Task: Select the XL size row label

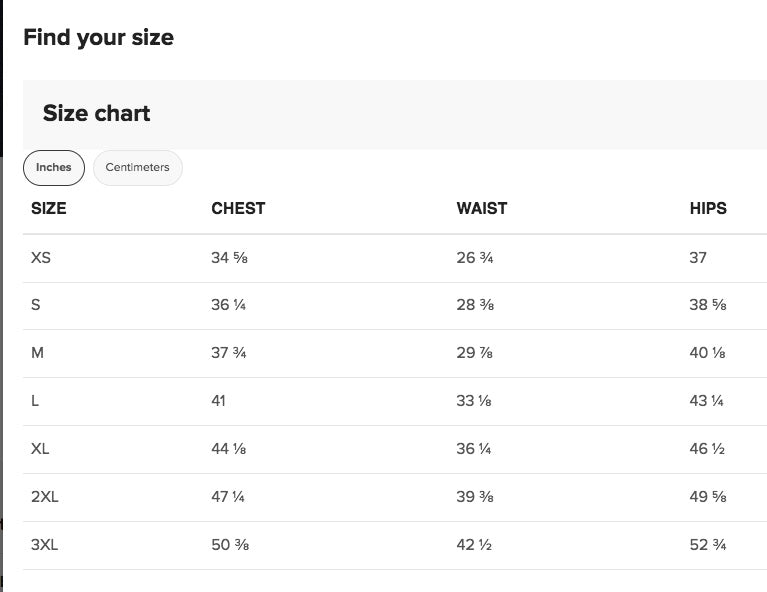Action: [x=40, y=449]
